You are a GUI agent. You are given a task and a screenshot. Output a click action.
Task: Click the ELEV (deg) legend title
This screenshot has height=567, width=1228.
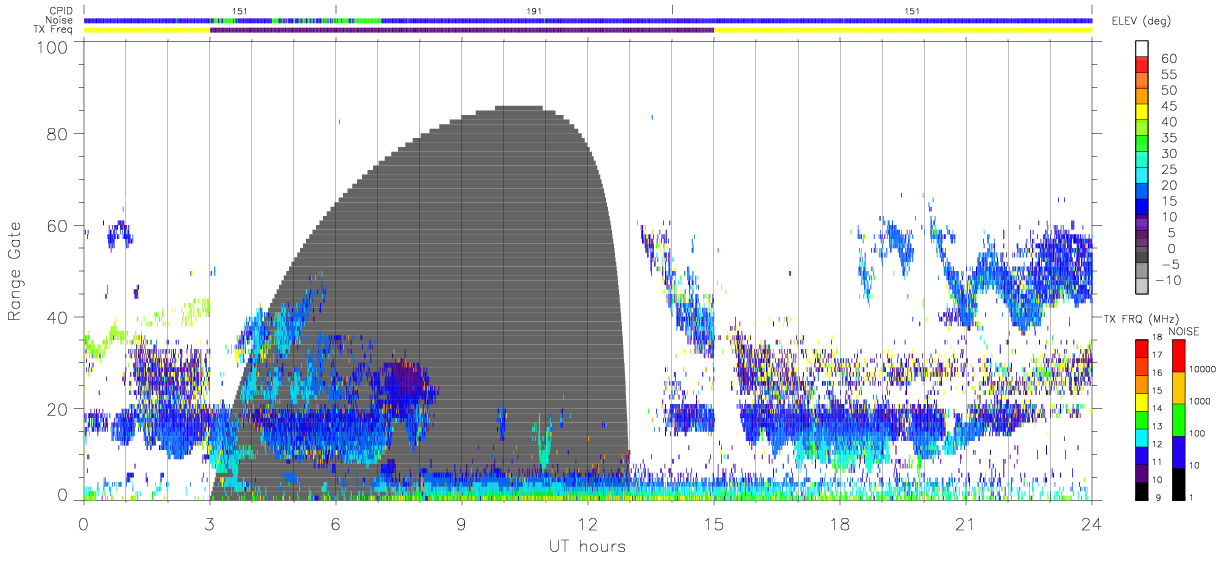coord(1139,22)
